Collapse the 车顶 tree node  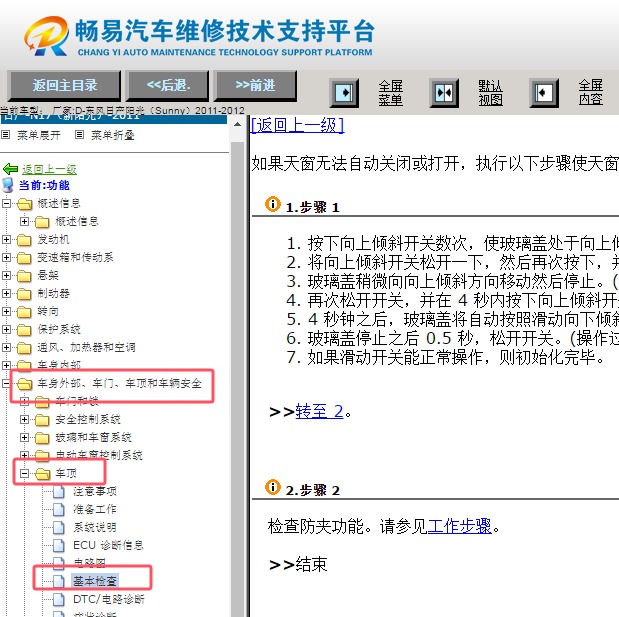click(24, 473)
